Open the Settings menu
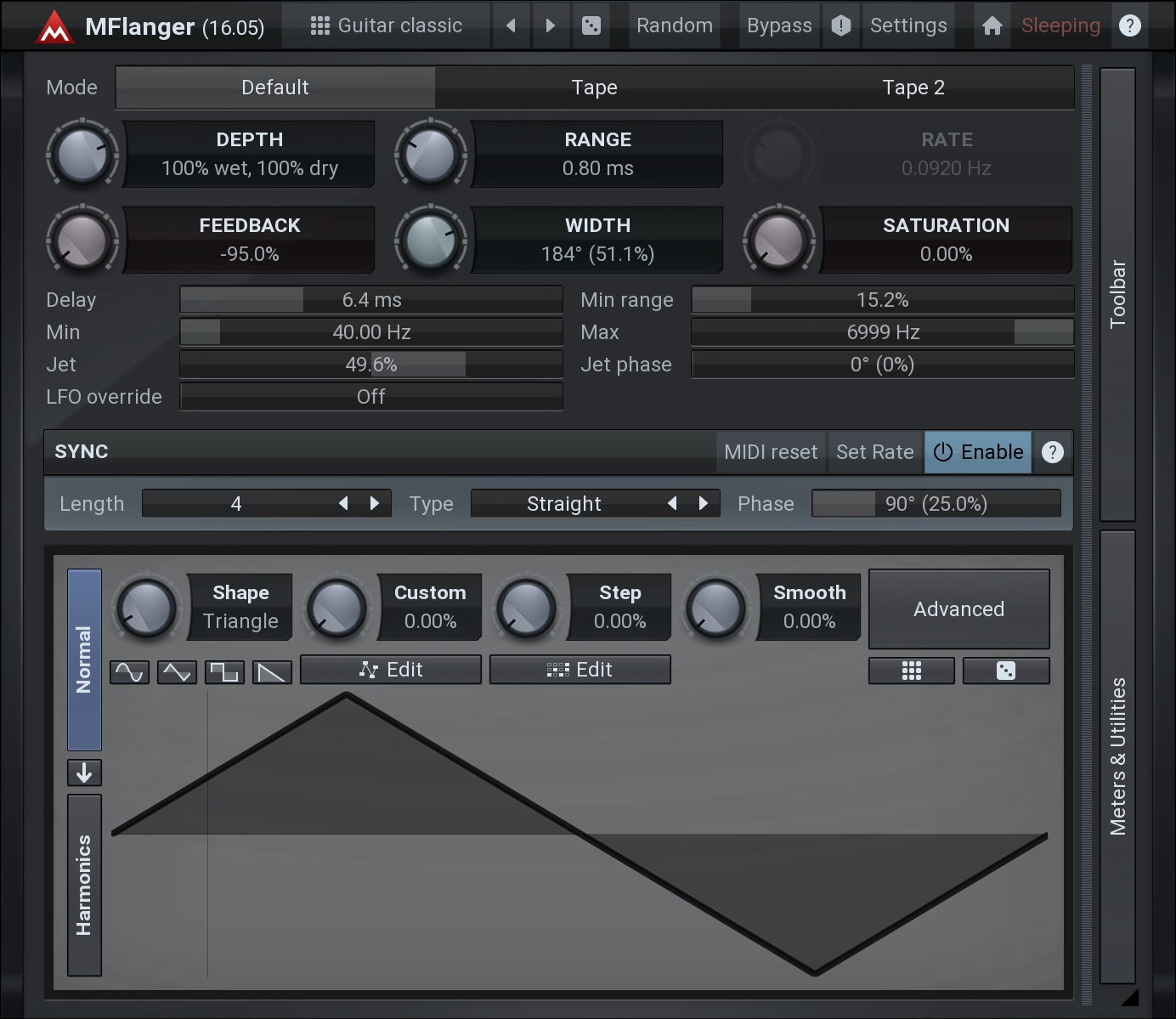Viewport: 1176px width, 1019px height. (x=908, y=25)
